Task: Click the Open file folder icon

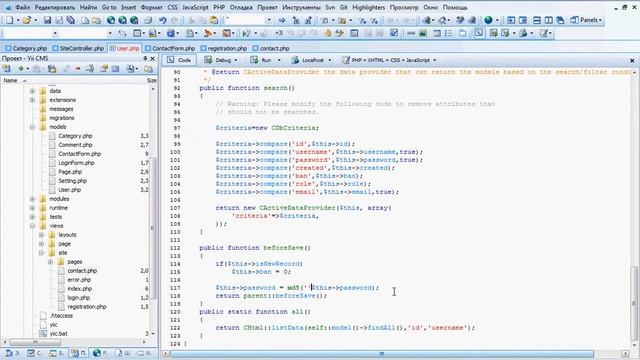Action: click(27, 20)
